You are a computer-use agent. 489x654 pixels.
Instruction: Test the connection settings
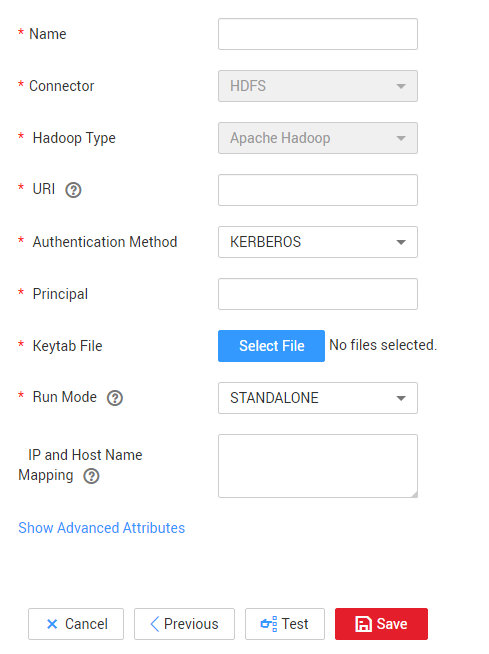click(285, 624)
